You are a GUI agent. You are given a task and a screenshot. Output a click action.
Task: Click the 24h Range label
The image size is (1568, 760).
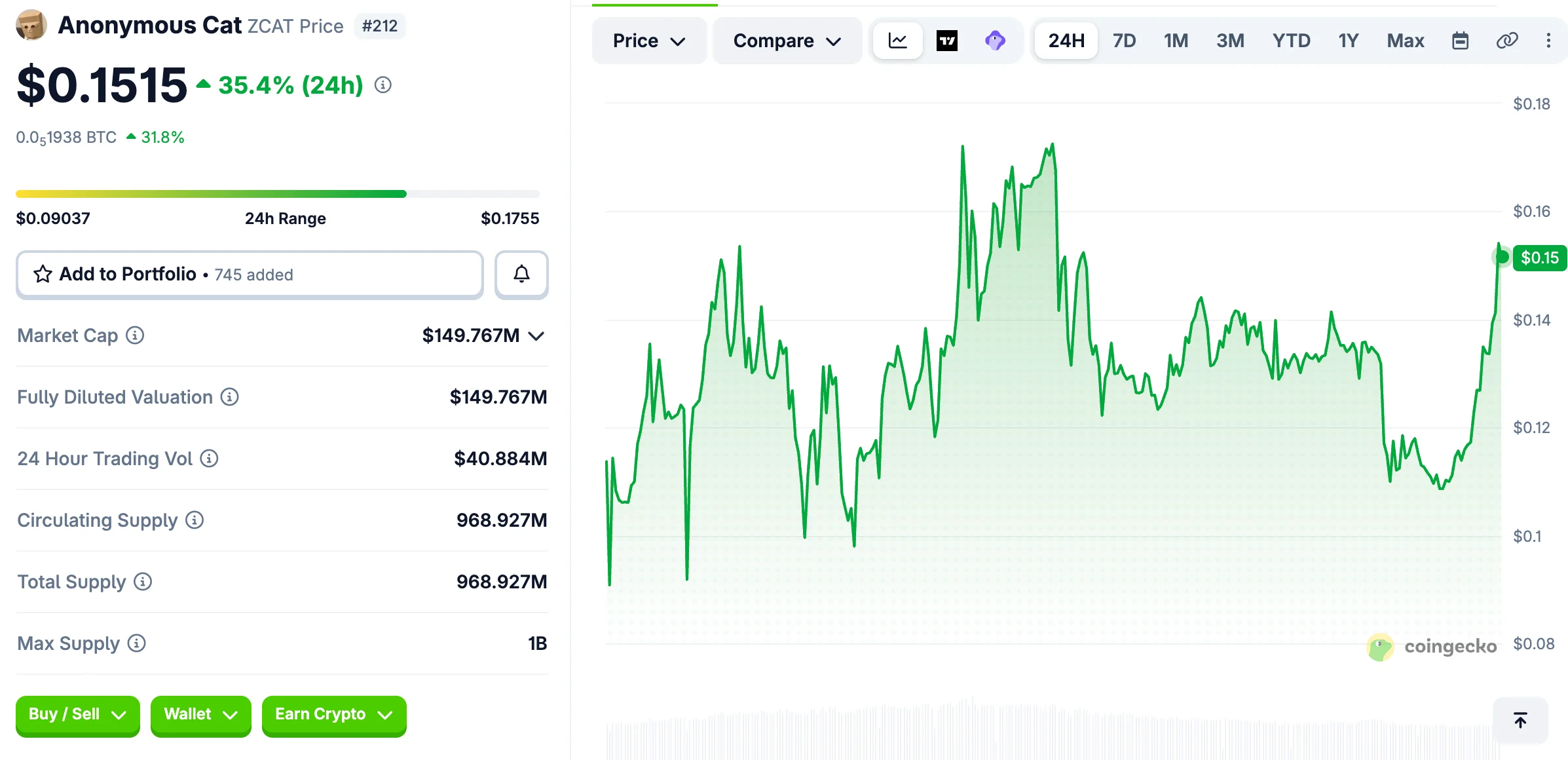pyautogui.click(x=286, y=218)
